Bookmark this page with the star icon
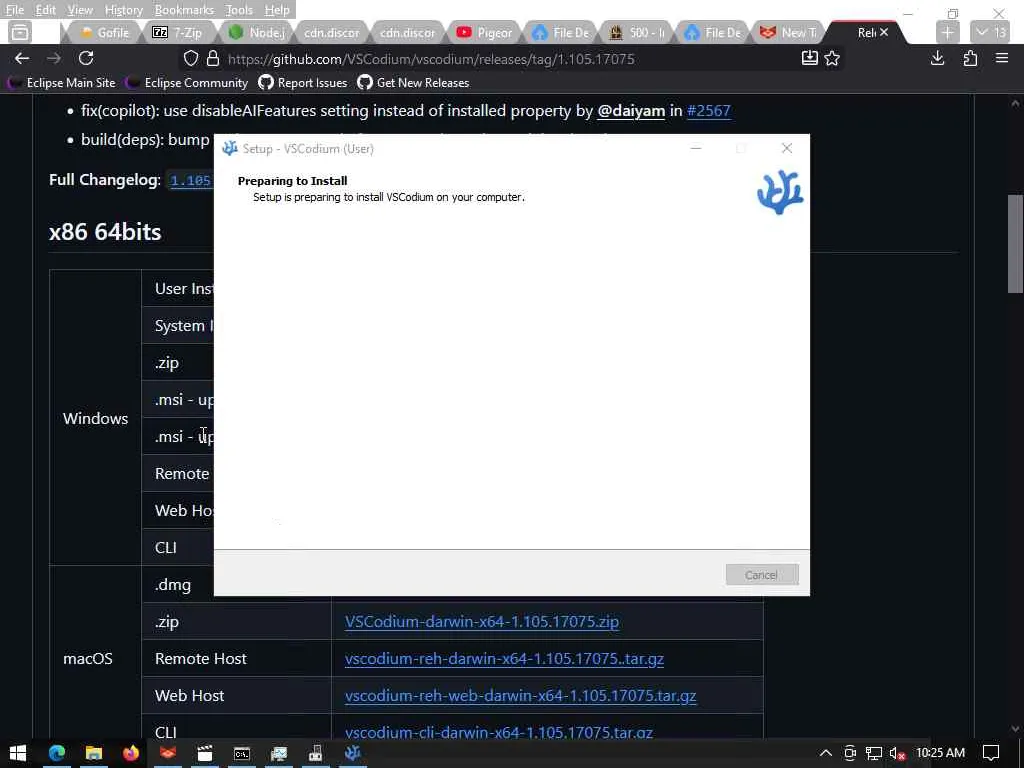1024x768 pixels. [x=832, y=59]
